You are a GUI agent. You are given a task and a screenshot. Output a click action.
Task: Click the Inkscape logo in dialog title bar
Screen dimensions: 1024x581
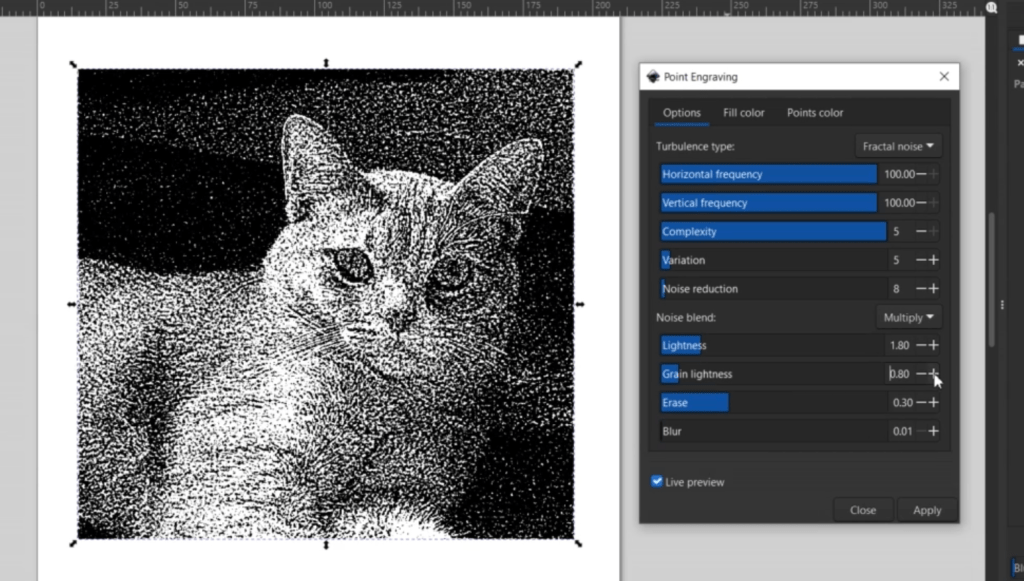click(x=653, y=77)
